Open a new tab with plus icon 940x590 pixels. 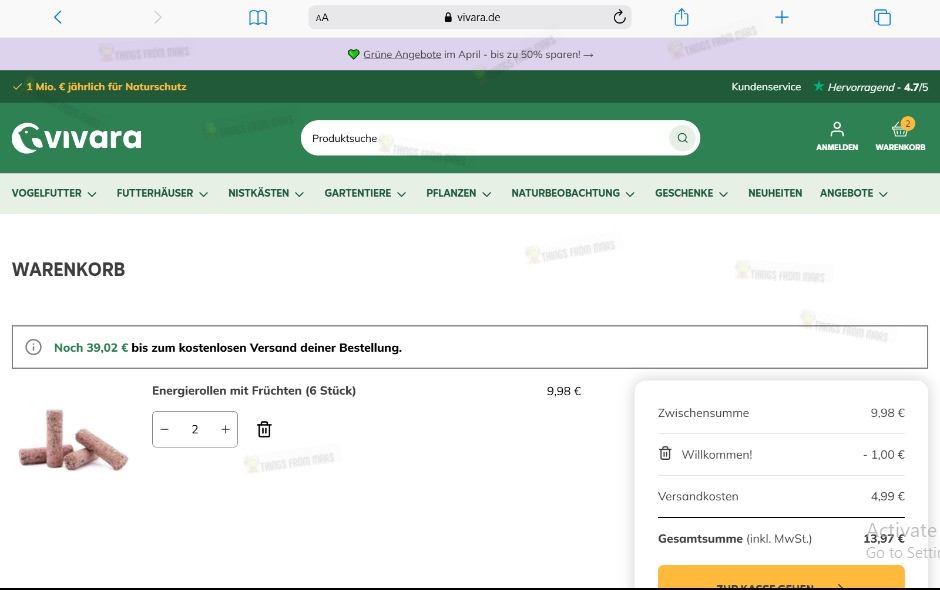pos(781,17)
